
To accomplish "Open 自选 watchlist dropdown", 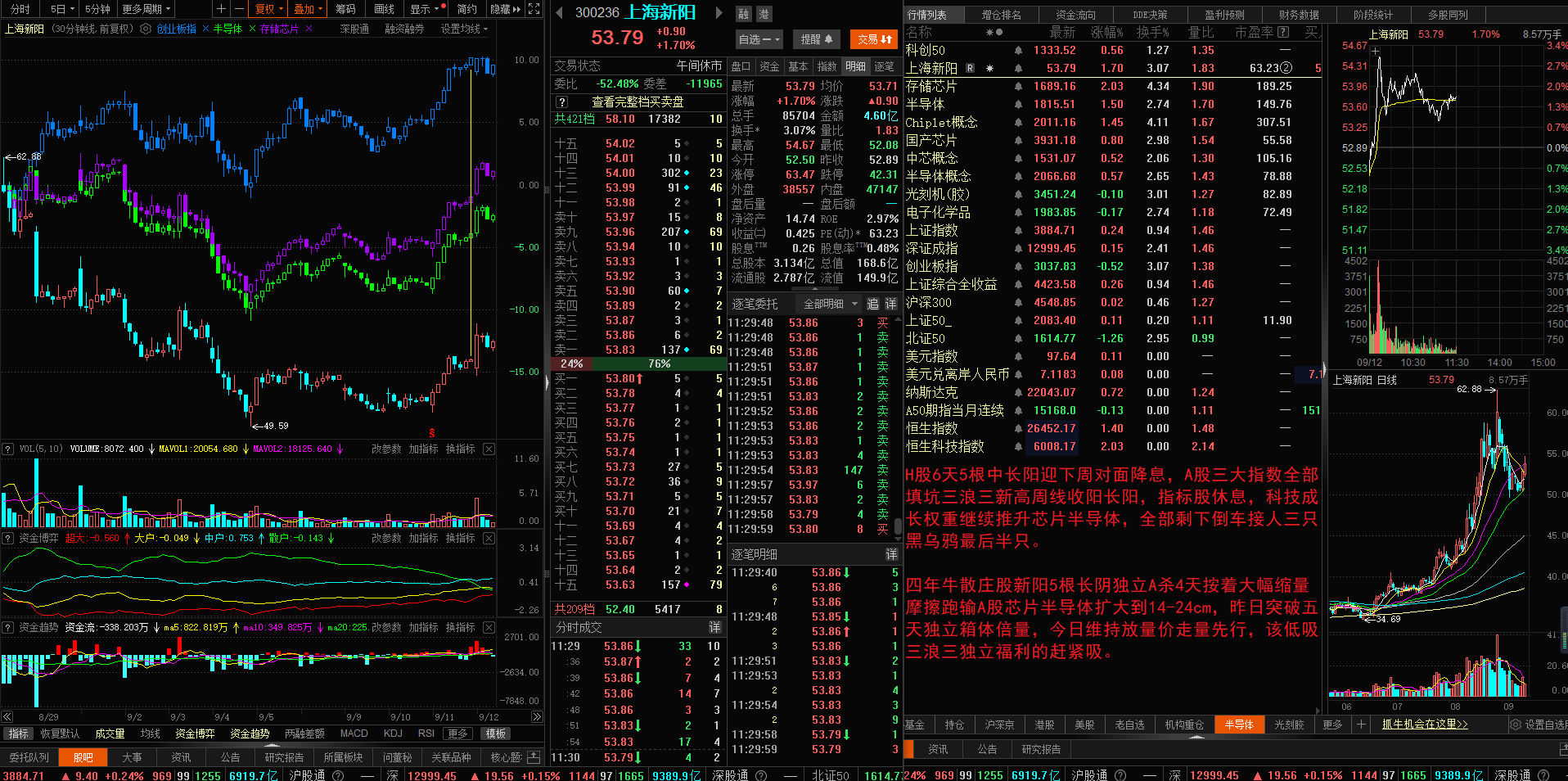I will (759, 39).
